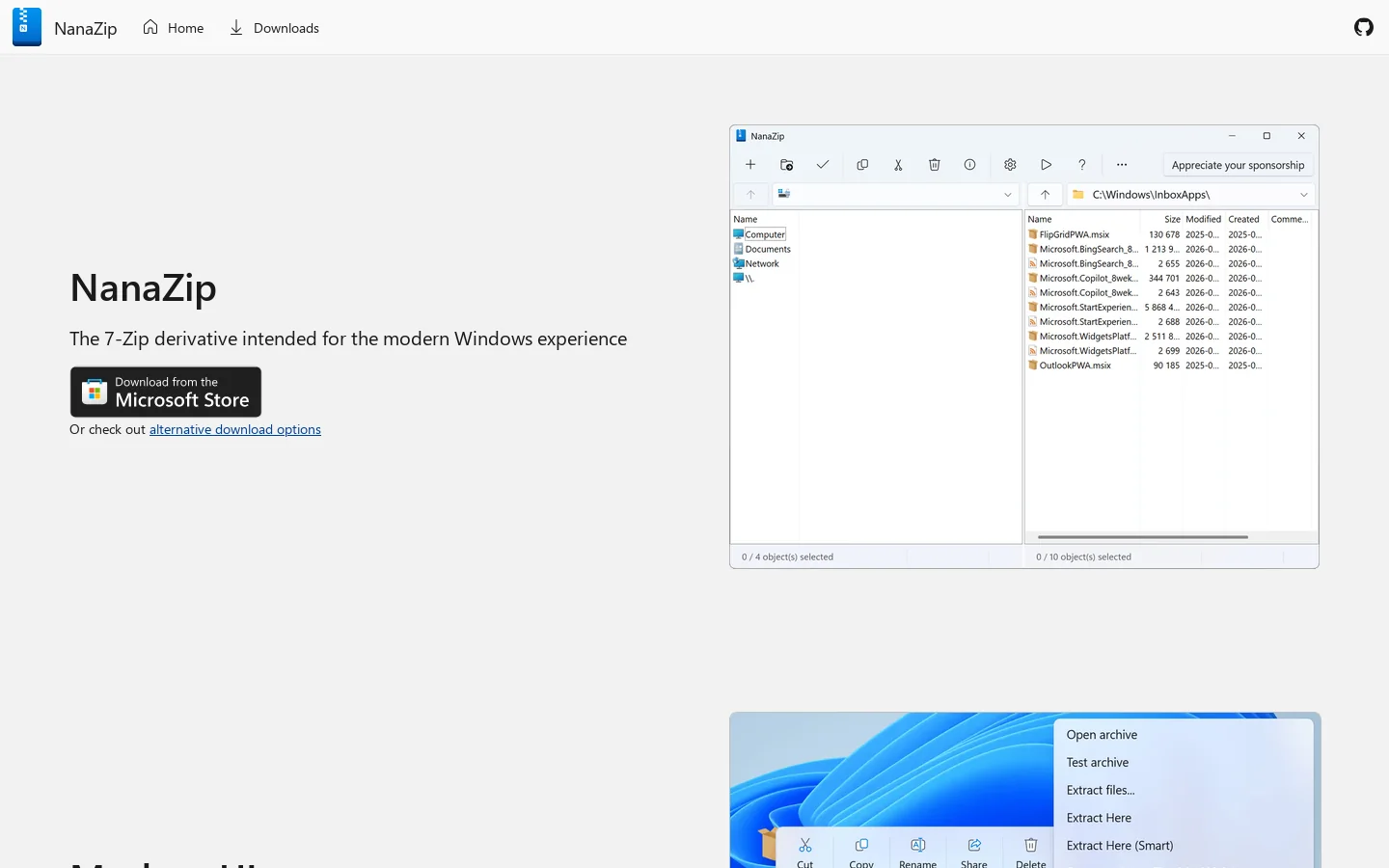
Task: Select OutlookPWA.msix file row
Action: click(1145, 366)
